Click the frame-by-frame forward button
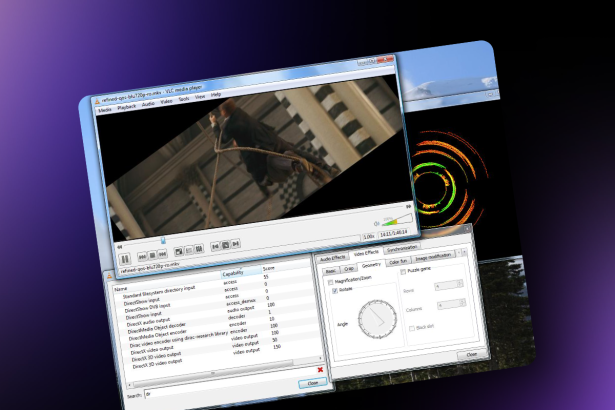Viewport: 615px width, 410px height. pyautogui.click(x=235, y=244)
